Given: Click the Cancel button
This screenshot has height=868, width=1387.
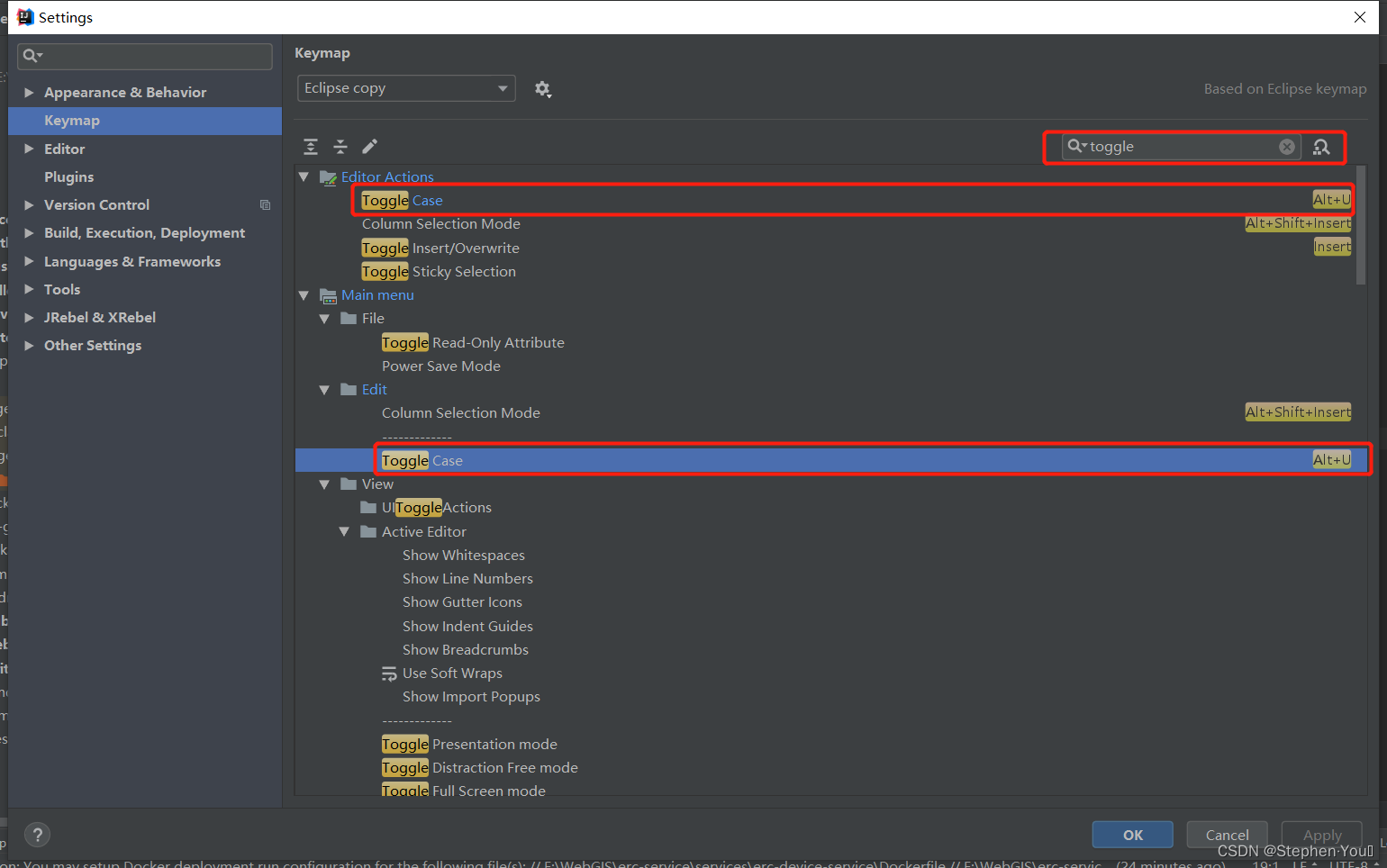Looking at the screenshot, I should pos(1227,835).
